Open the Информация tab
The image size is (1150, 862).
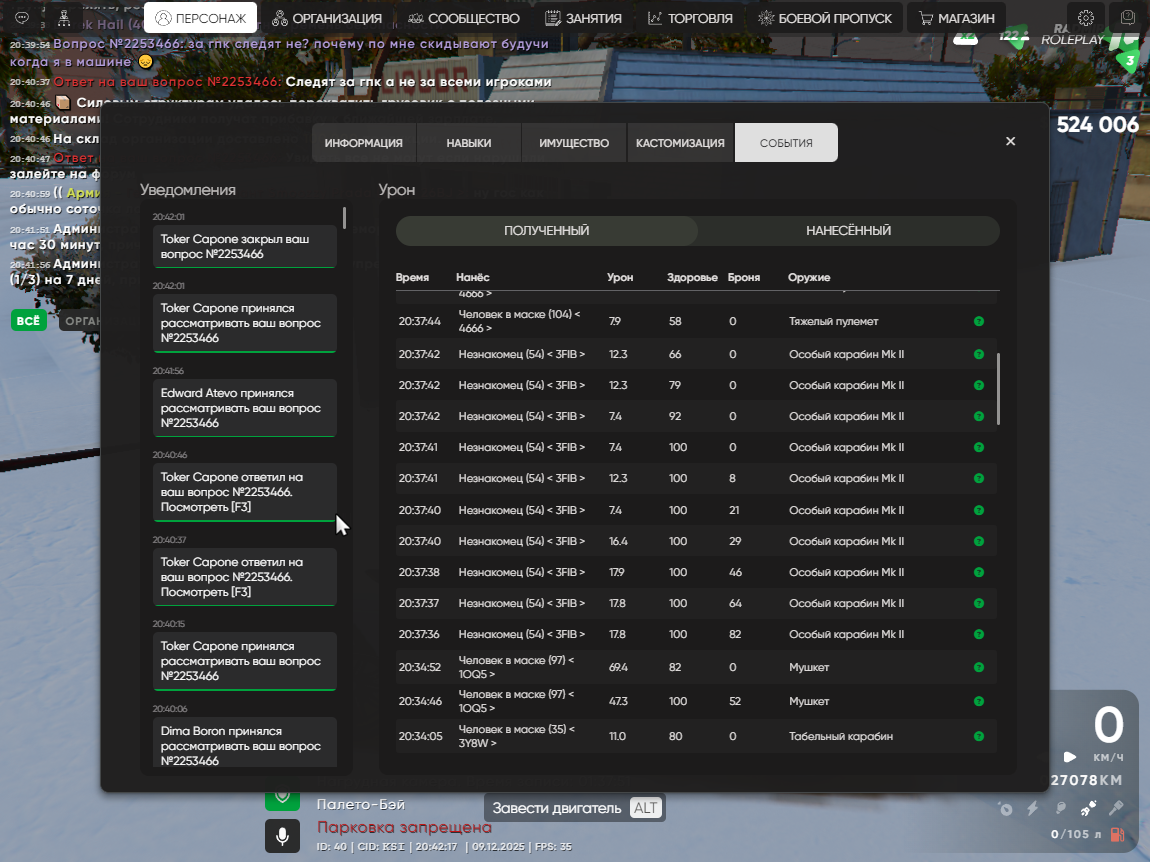pyautogui.click(x=363, y=143)
